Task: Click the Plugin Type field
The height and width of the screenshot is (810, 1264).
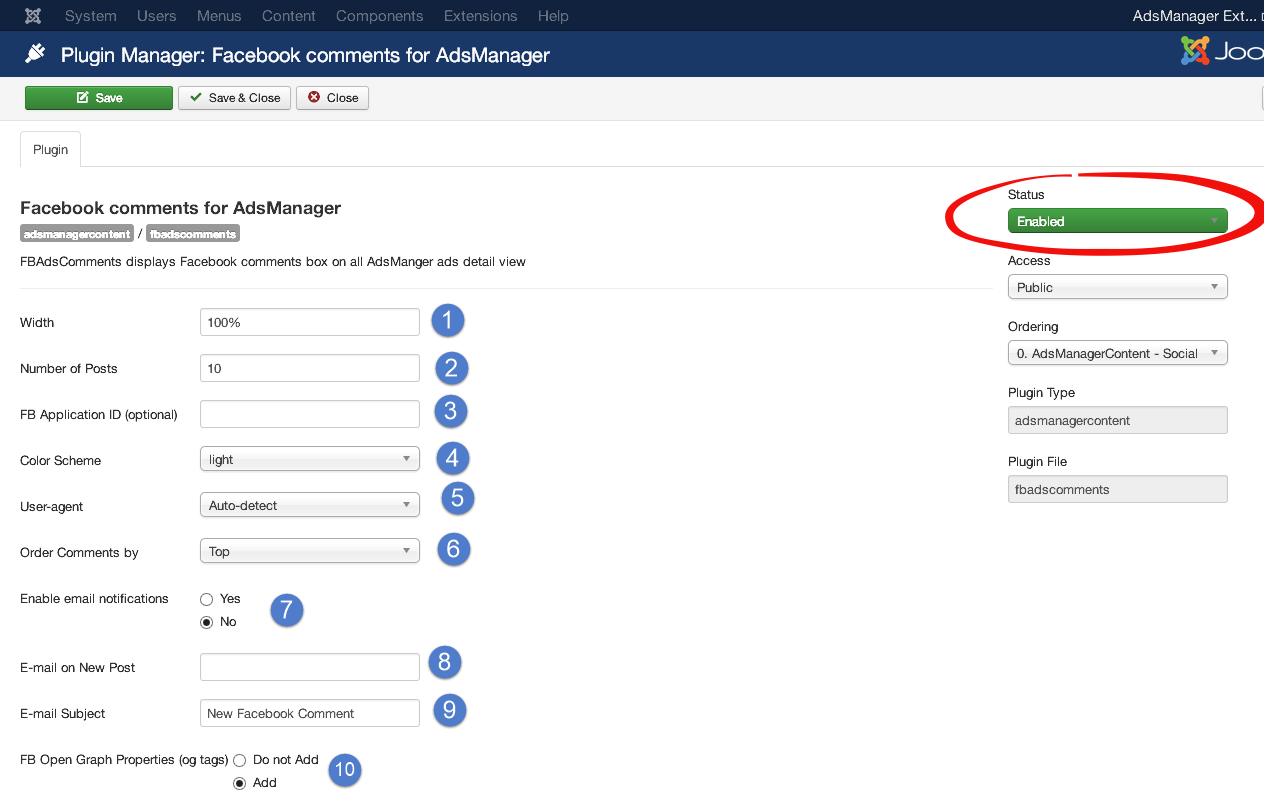Action: 1117,420
